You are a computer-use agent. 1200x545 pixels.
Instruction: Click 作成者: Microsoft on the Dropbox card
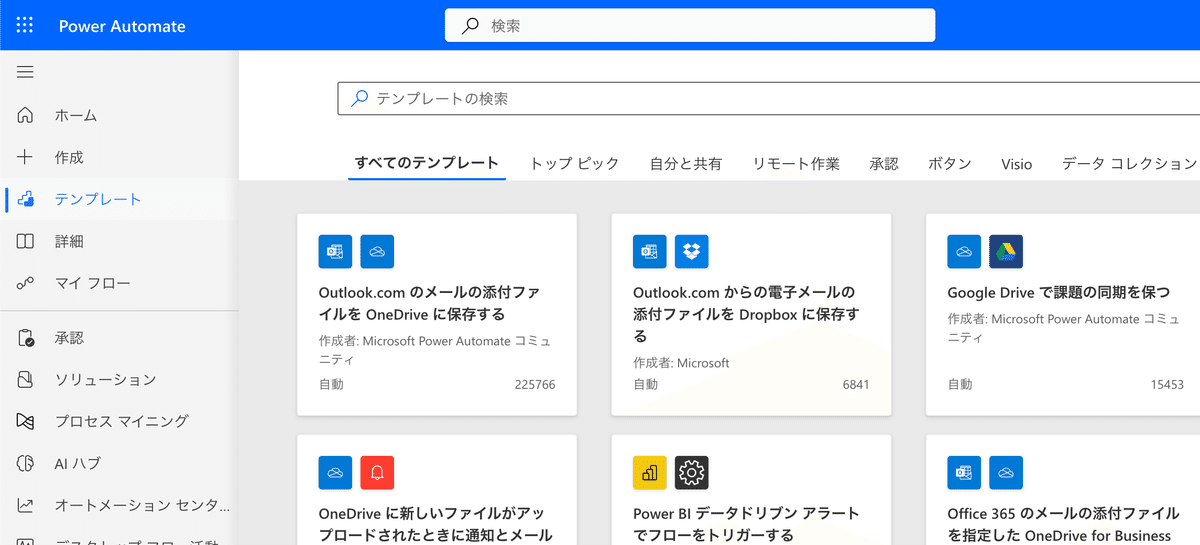pyautogui.click(x=681, y=363)
